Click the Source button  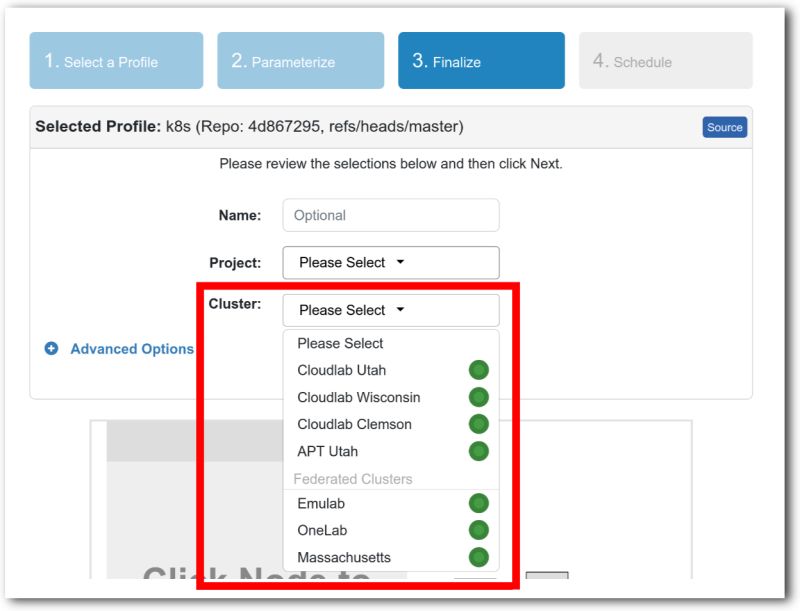[x=724, y=128]
